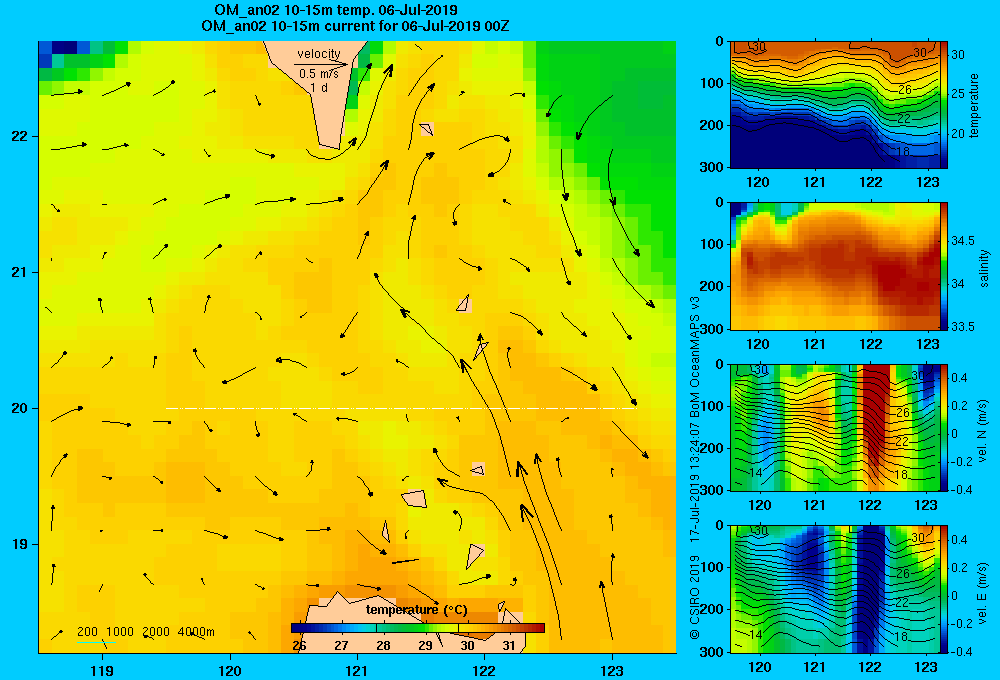Click longitude label 123 under the main map

pos(612,670)
